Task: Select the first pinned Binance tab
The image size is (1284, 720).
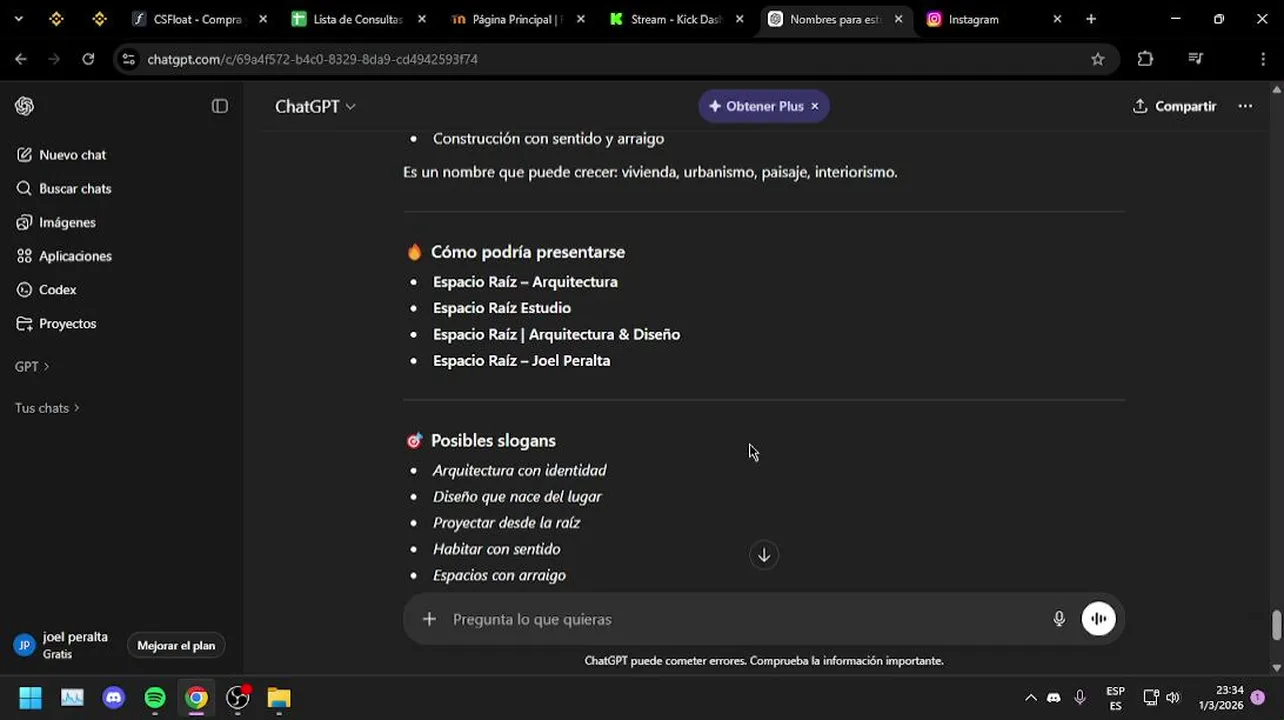Action: [x=57, y=19]
